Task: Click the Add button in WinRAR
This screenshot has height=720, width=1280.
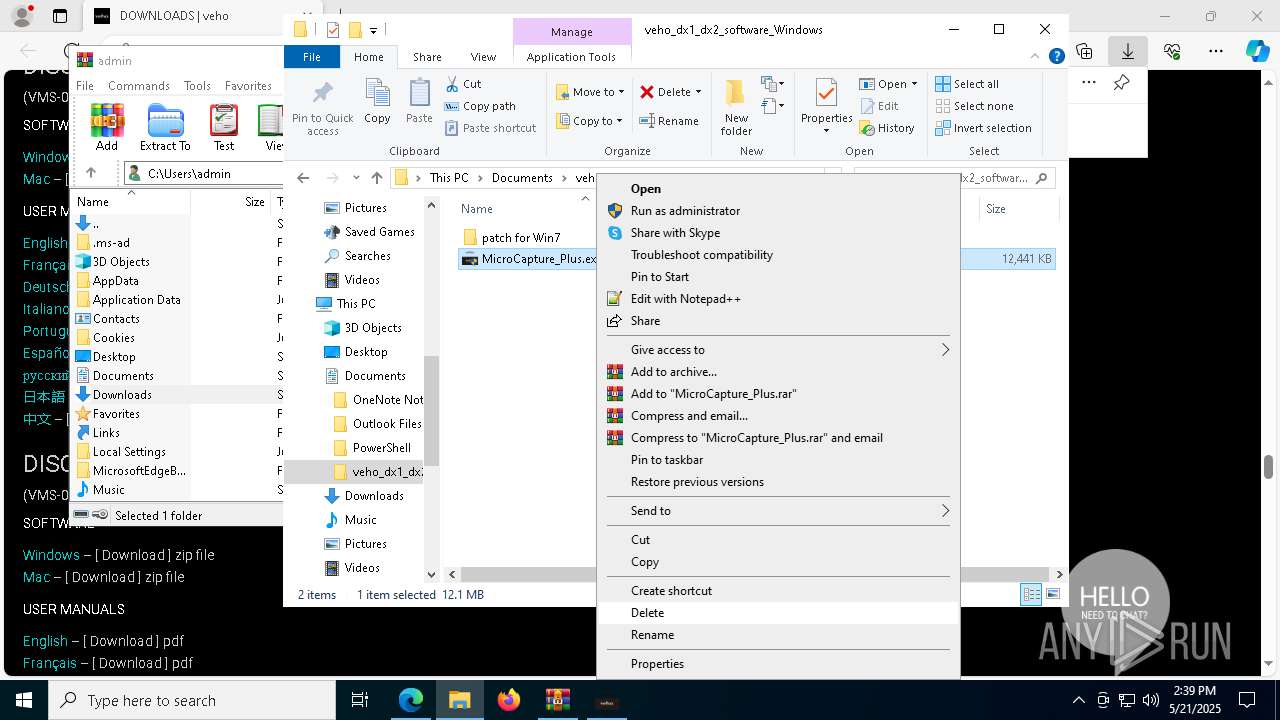Action: point(107,127)
